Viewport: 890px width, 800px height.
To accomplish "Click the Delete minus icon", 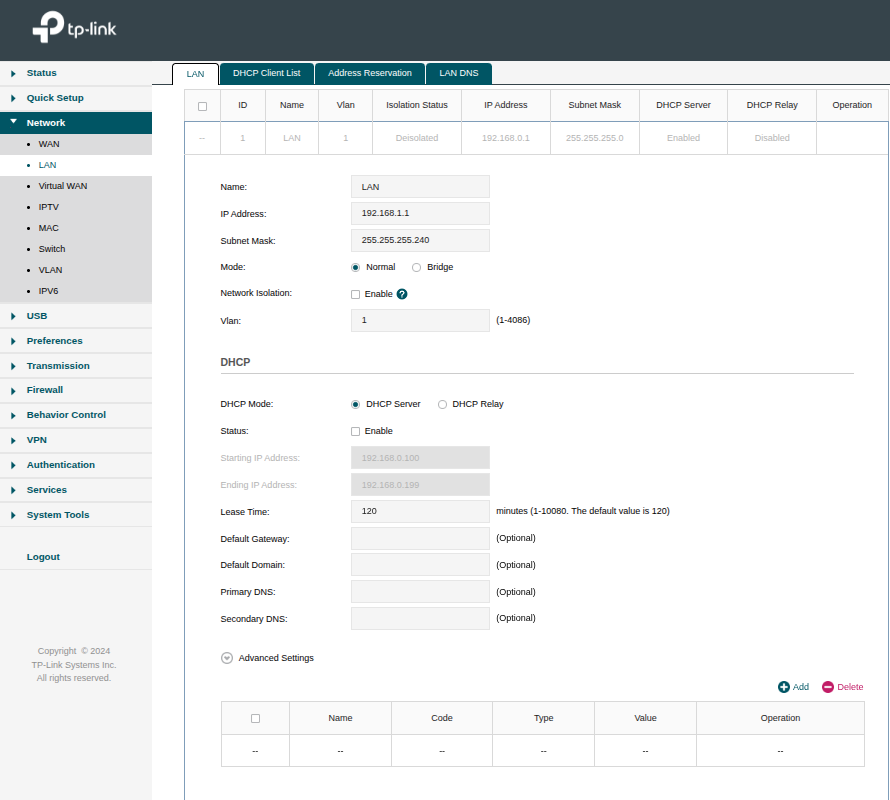I will coord(828,687).
